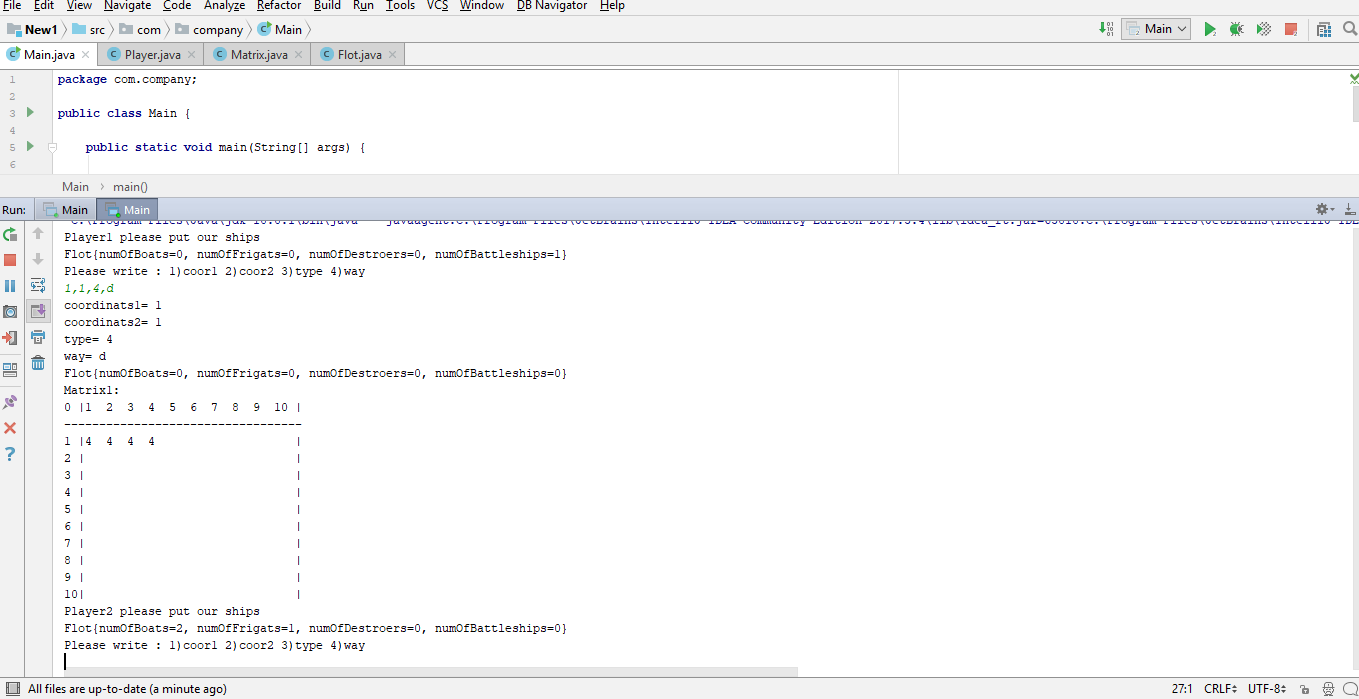Clear all console output with trash icon
The width and height of the screenshot is (1359, 699).
tap(38, 363)
